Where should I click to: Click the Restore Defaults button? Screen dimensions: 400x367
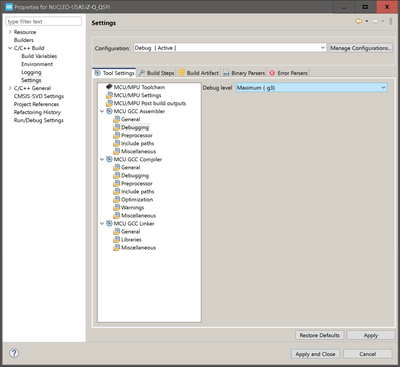(319, 335)
